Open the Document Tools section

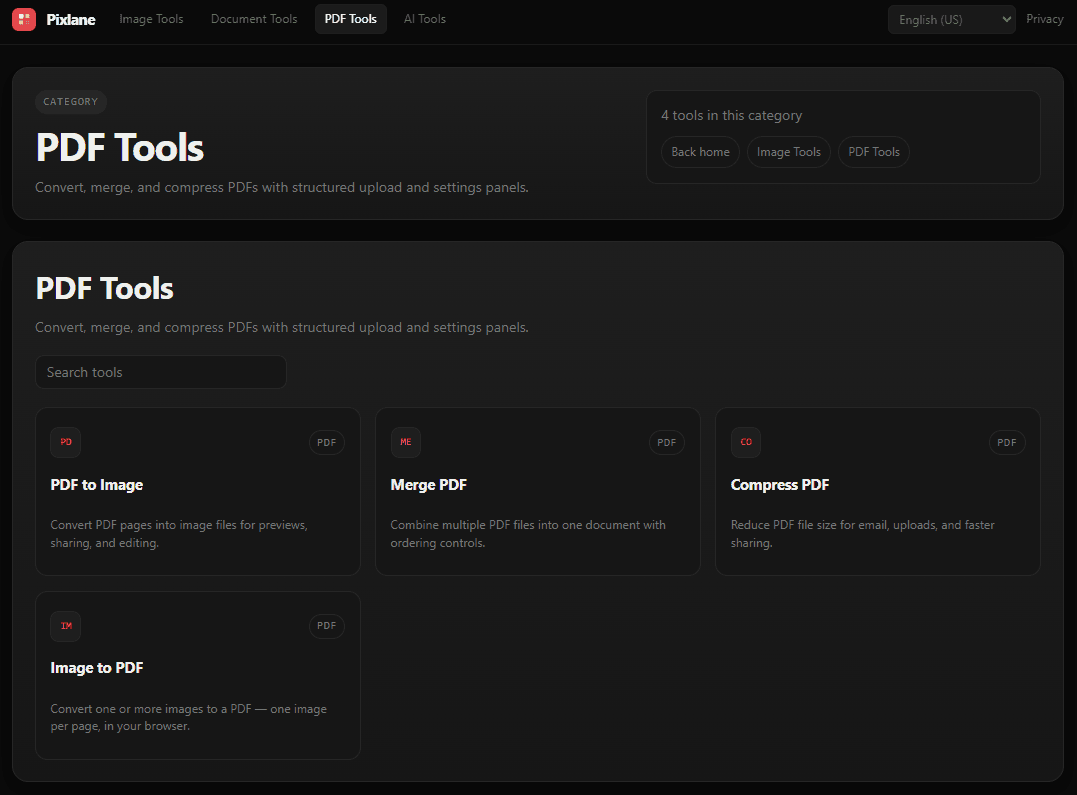click(254, 18)
